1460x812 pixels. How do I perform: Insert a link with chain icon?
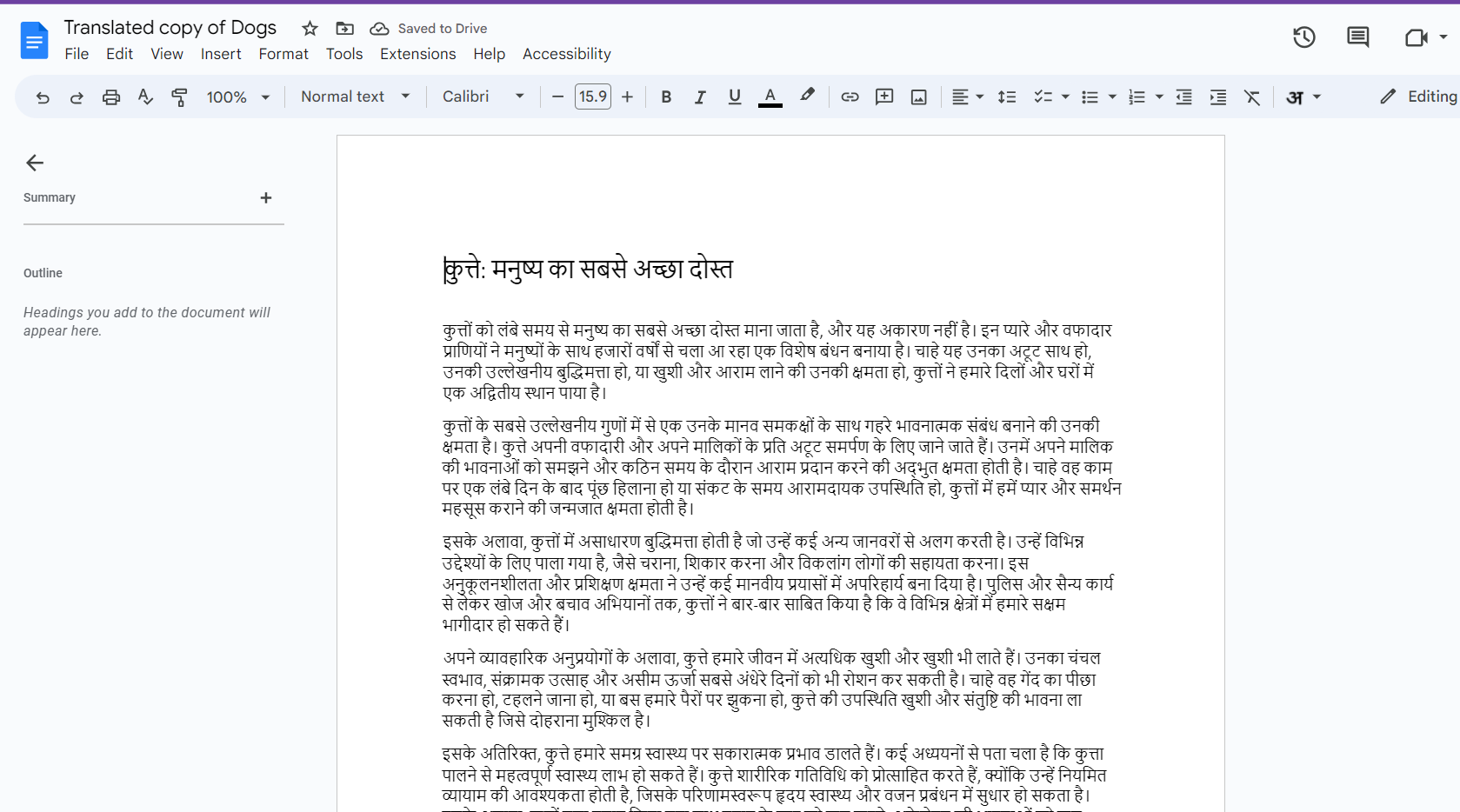point(850,97)
